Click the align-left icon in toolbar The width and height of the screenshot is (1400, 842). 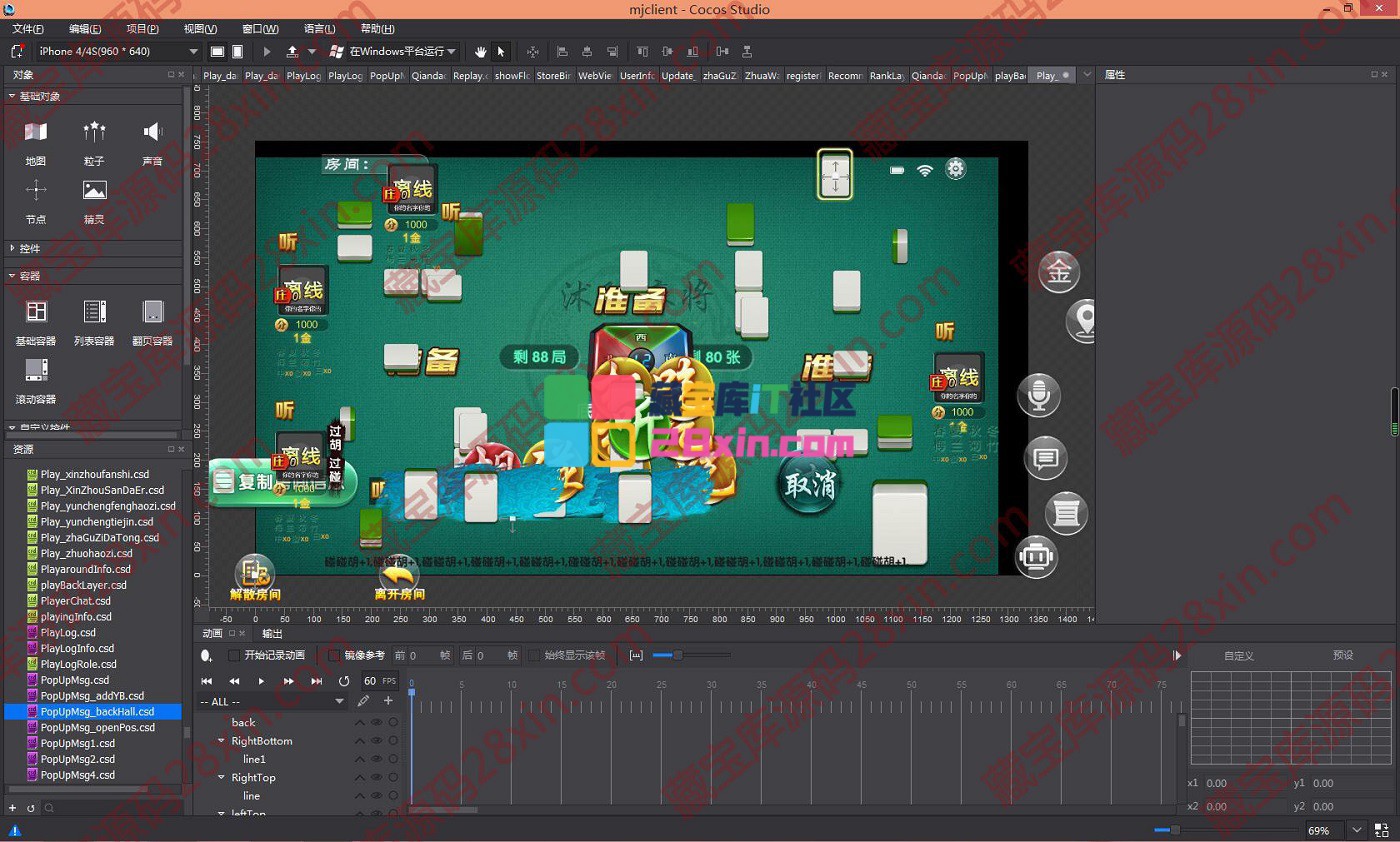pos(562,51)
